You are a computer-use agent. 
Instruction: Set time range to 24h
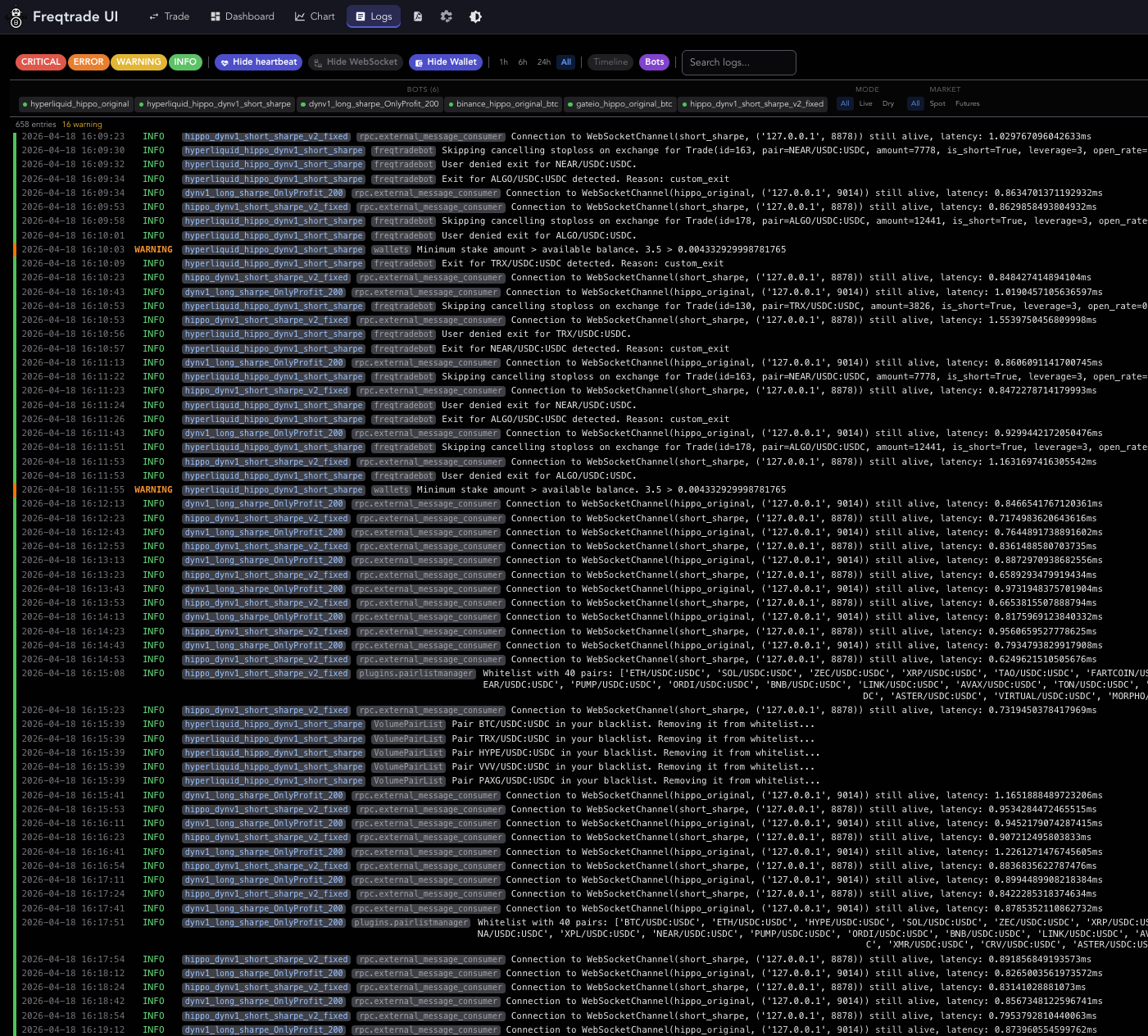coord(544,62)
